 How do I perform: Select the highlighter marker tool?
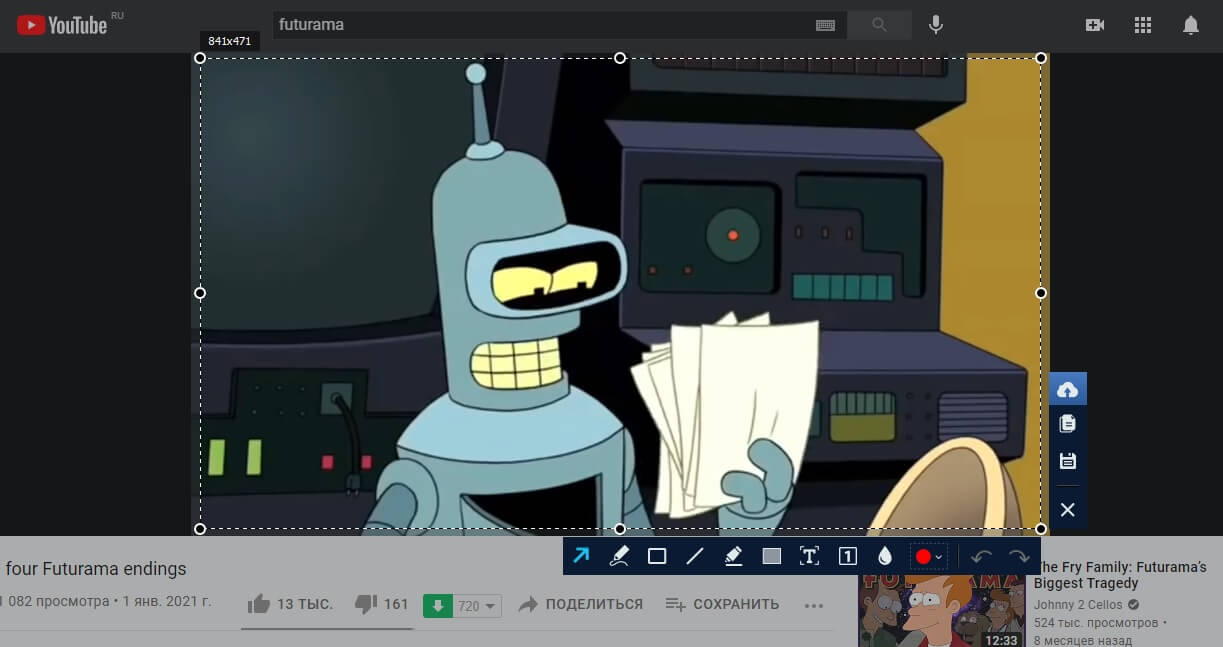tap(733, 556)
